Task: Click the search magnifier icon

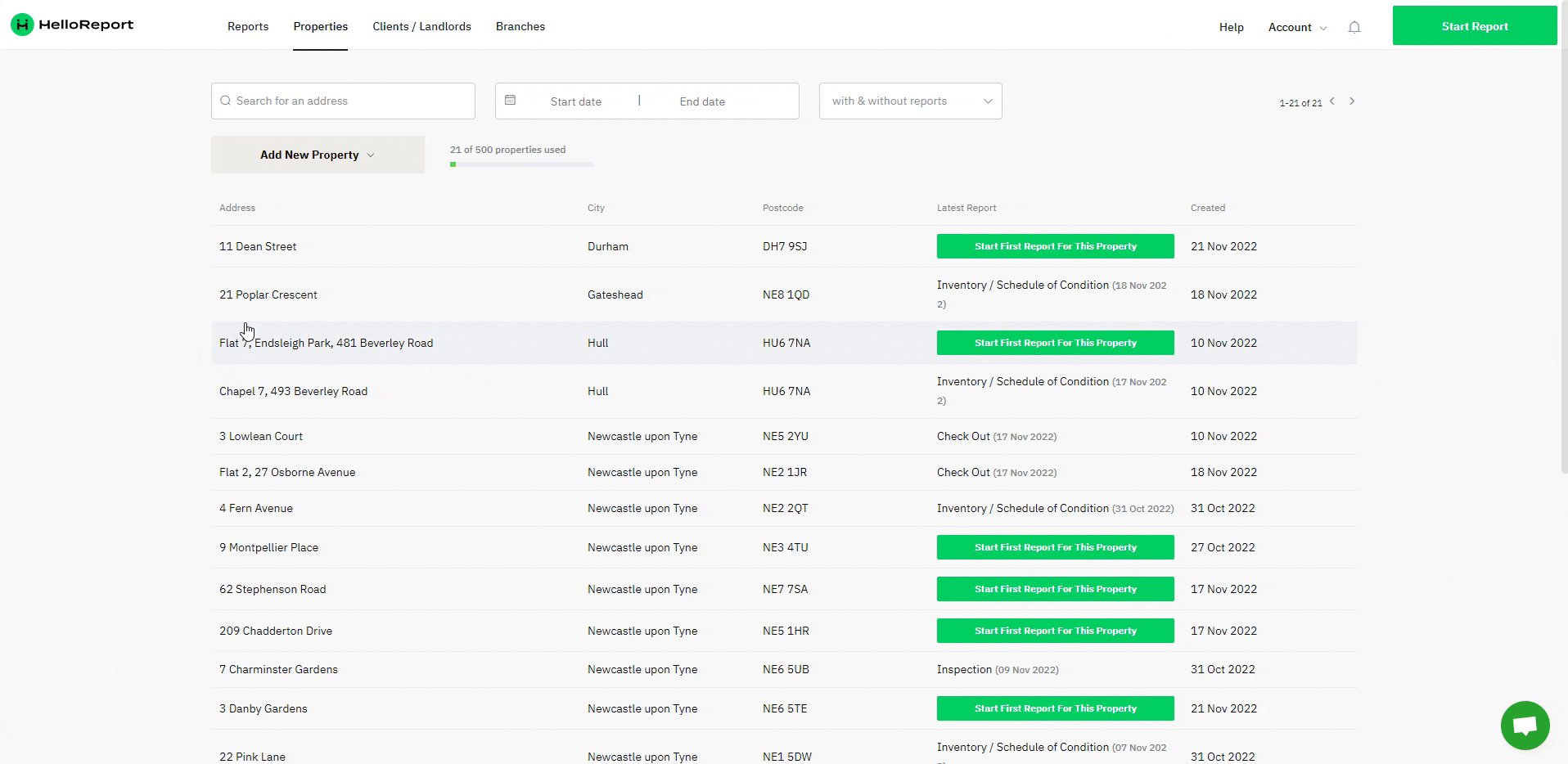Action: [x=225, y=101]
